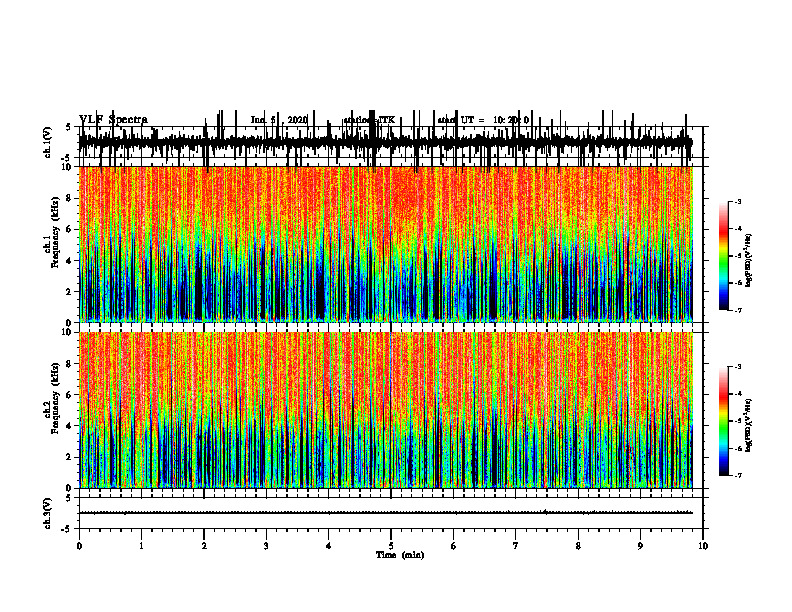Click the x-axis tick label '7'
This screenshot has width=792, height=612.
tap(516, 546)
